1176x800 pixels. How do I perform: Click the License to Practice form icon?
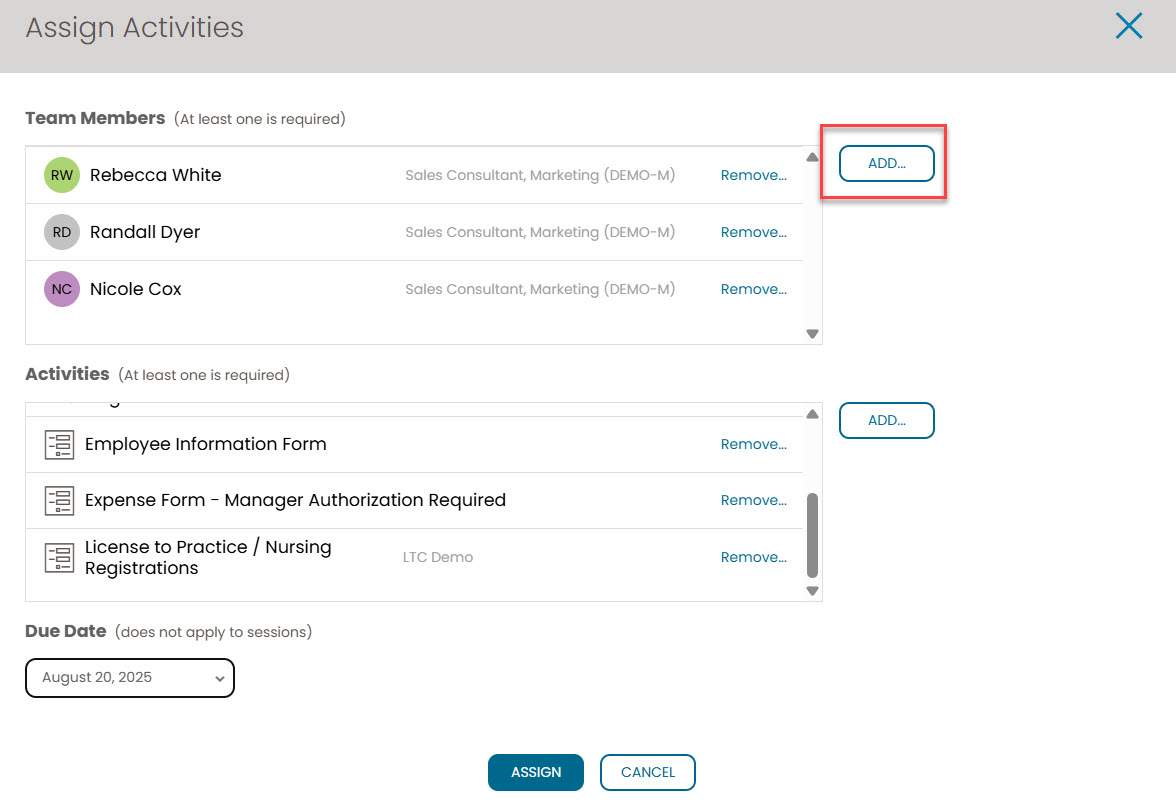59,558
